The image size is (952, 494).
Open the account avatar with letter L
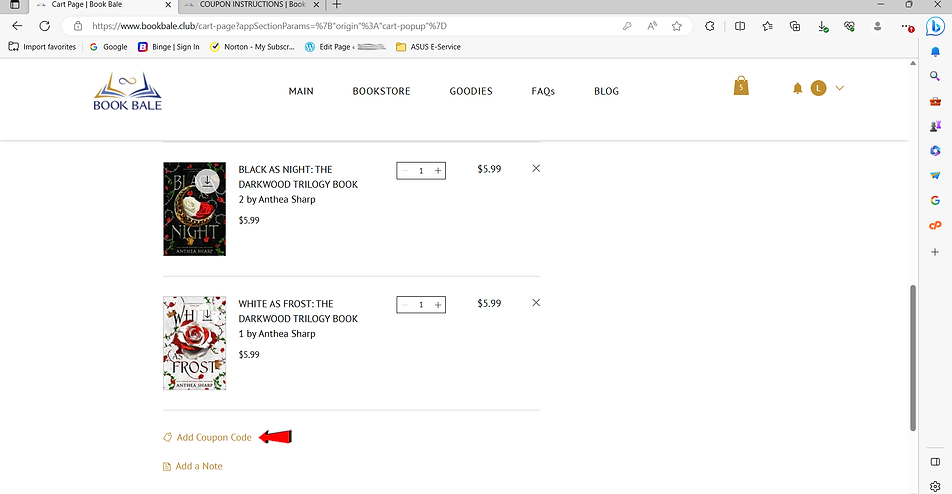[818, 89]
